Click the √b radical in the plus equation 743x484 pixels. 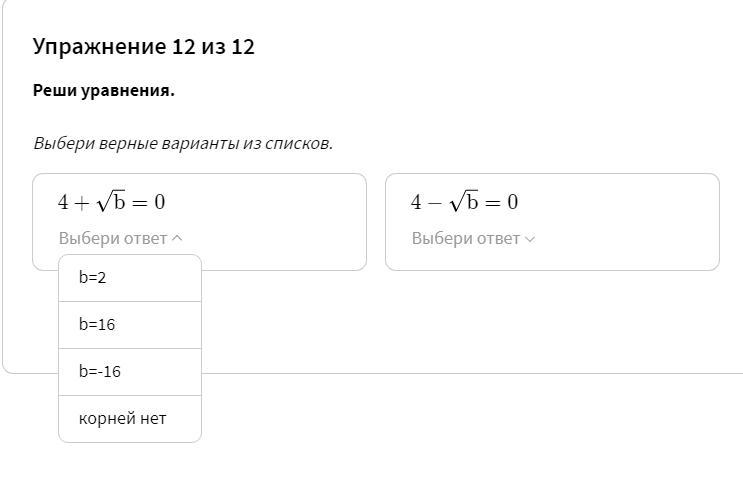[x=111, y=201]
